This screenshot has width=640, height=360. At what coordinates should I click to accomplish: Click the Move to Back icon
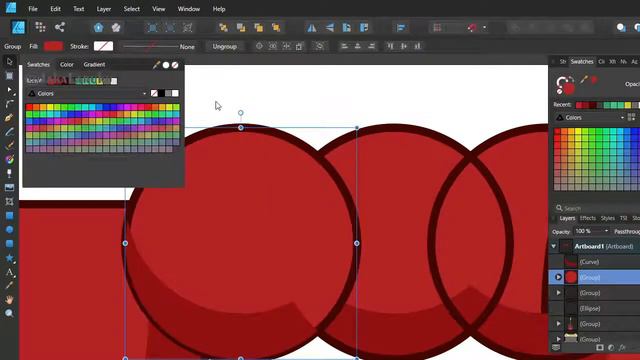coord(223,27)
